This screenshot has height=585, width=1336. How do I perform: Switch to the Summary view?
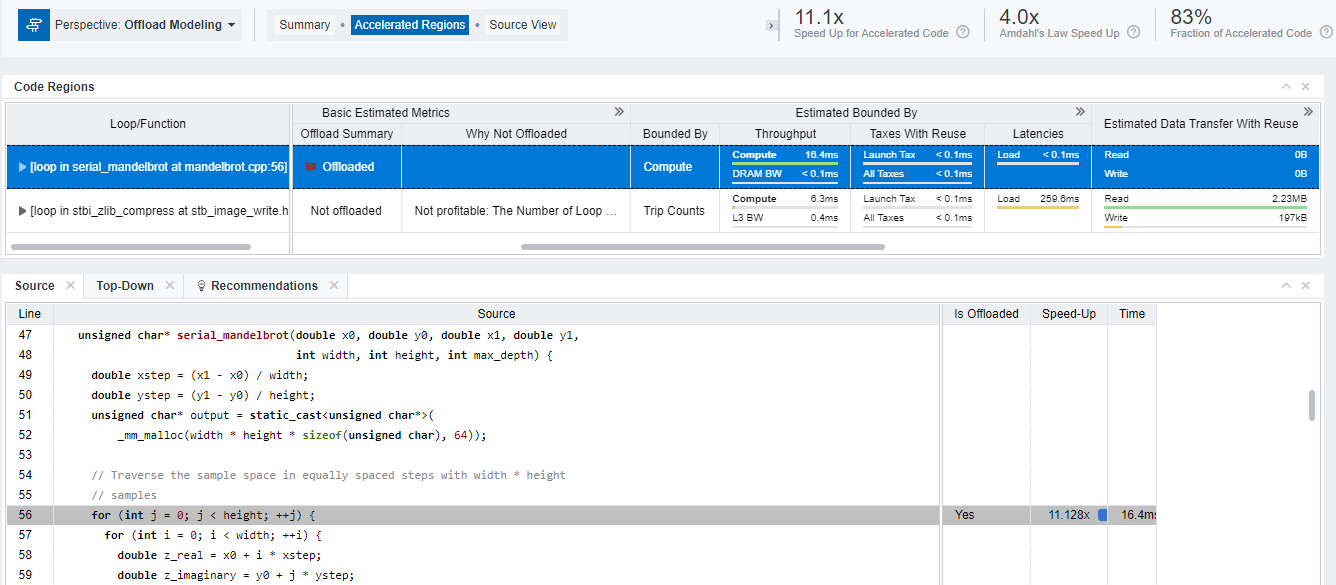(x=304, y=25)
